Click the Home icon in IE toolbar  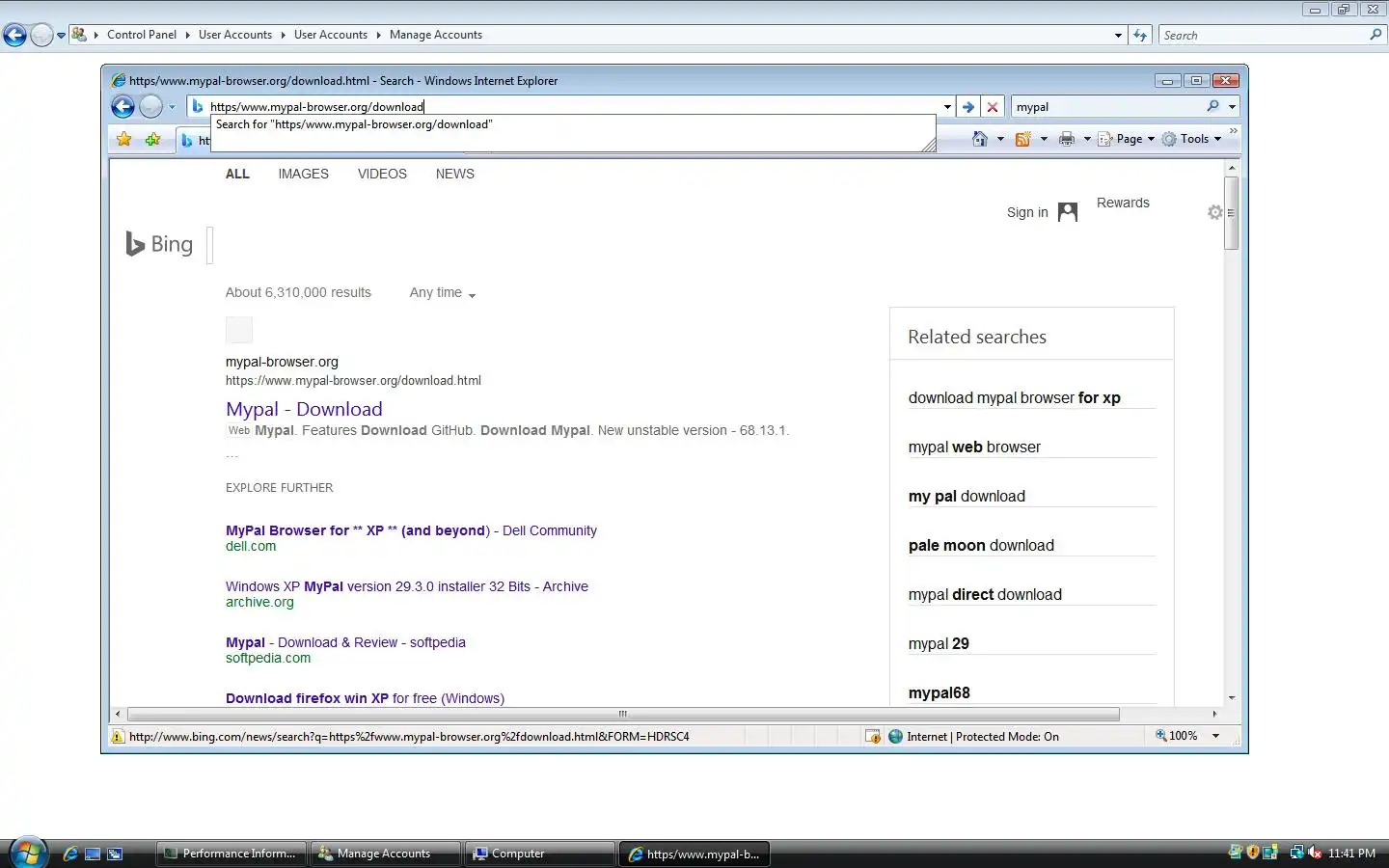[980, 139]
